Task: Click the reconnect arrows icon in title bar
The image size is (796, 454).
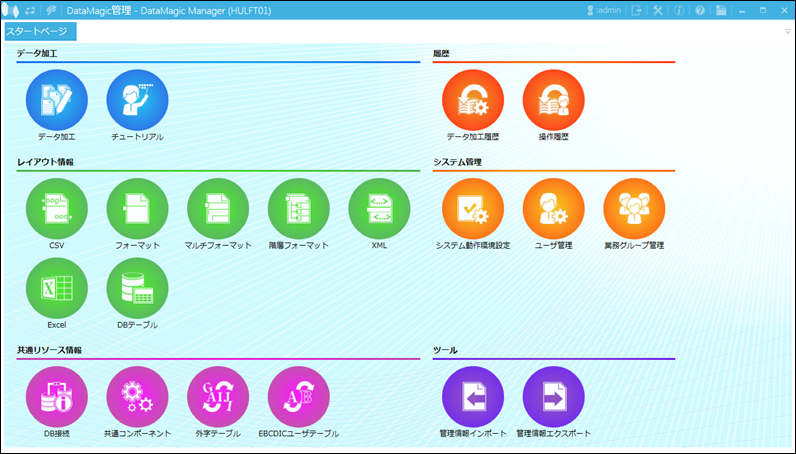Action: tap(30, 10)
